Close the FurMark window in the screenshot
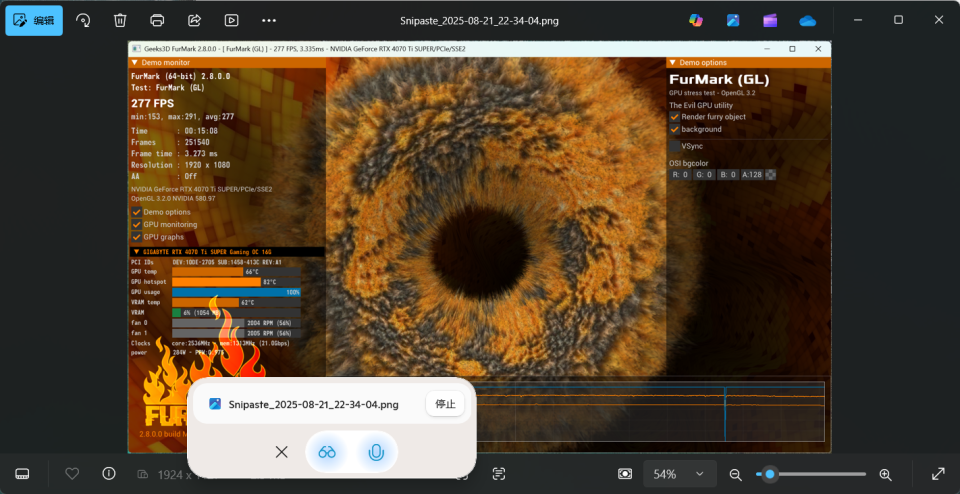Image resolution: width=960 pixels, height=494 pixels. click(x=818, y=48)
